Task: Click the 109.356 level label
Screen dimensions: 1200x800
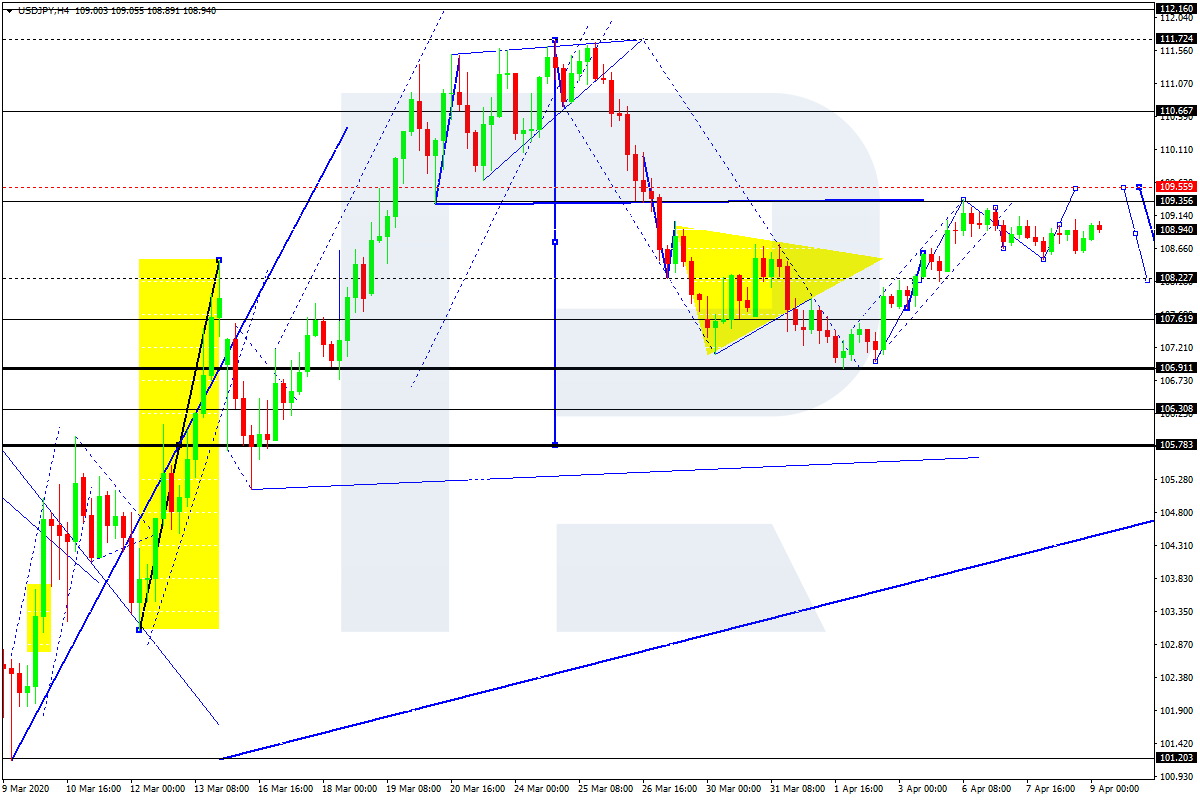Action: 1175,200
